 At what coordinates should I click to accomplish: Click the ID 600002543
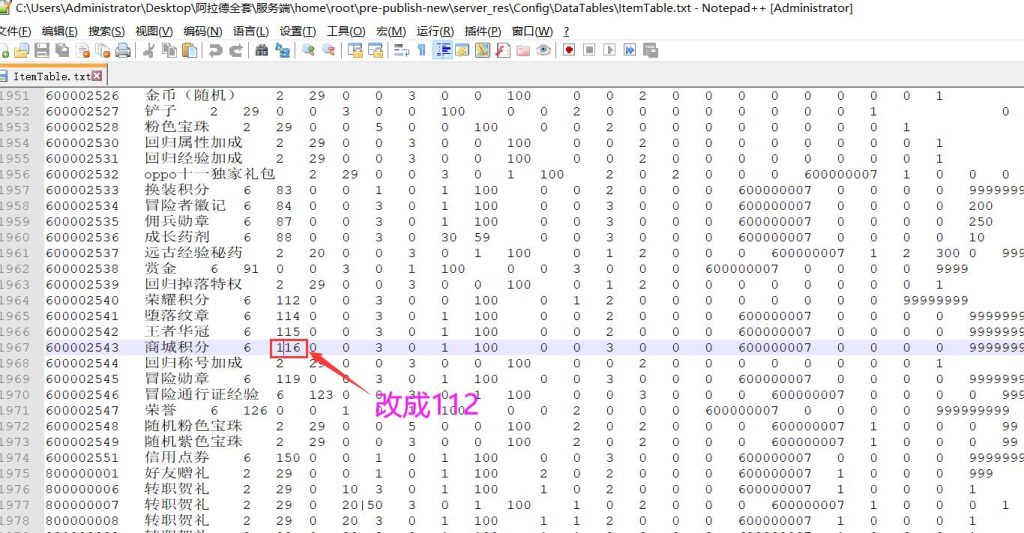pyautogui.click(x=82, y=347)
